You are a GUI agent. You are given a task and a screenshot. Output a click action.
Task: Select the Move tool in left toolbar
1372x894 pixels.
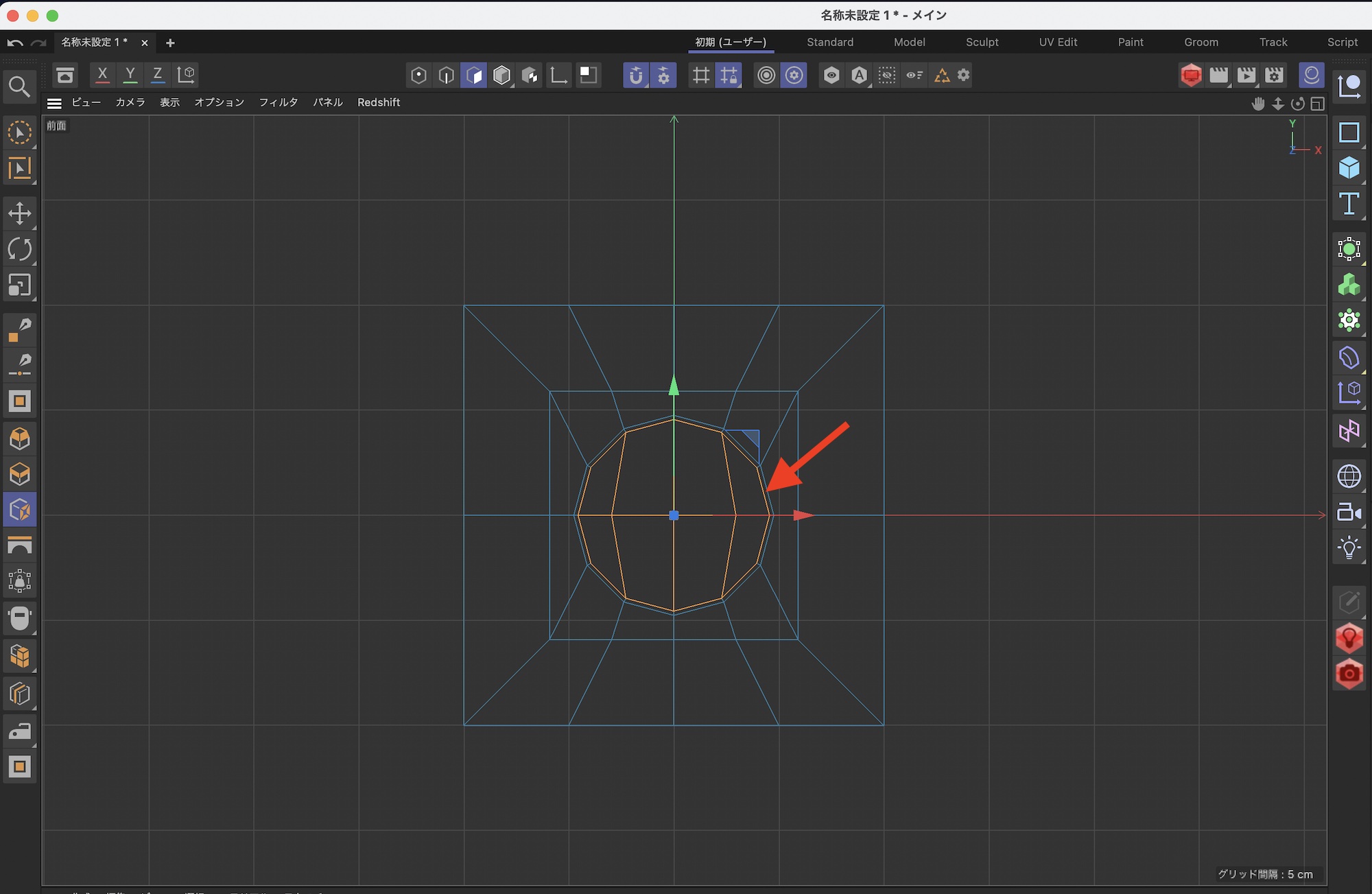[x=19, y=213]
